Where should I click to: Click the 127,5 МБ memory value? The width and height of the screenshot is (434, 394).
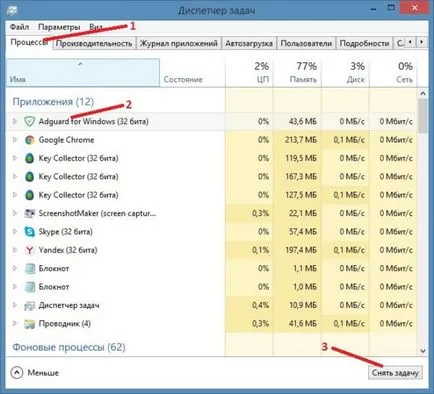pyautogui.click(x=301, y=195)
